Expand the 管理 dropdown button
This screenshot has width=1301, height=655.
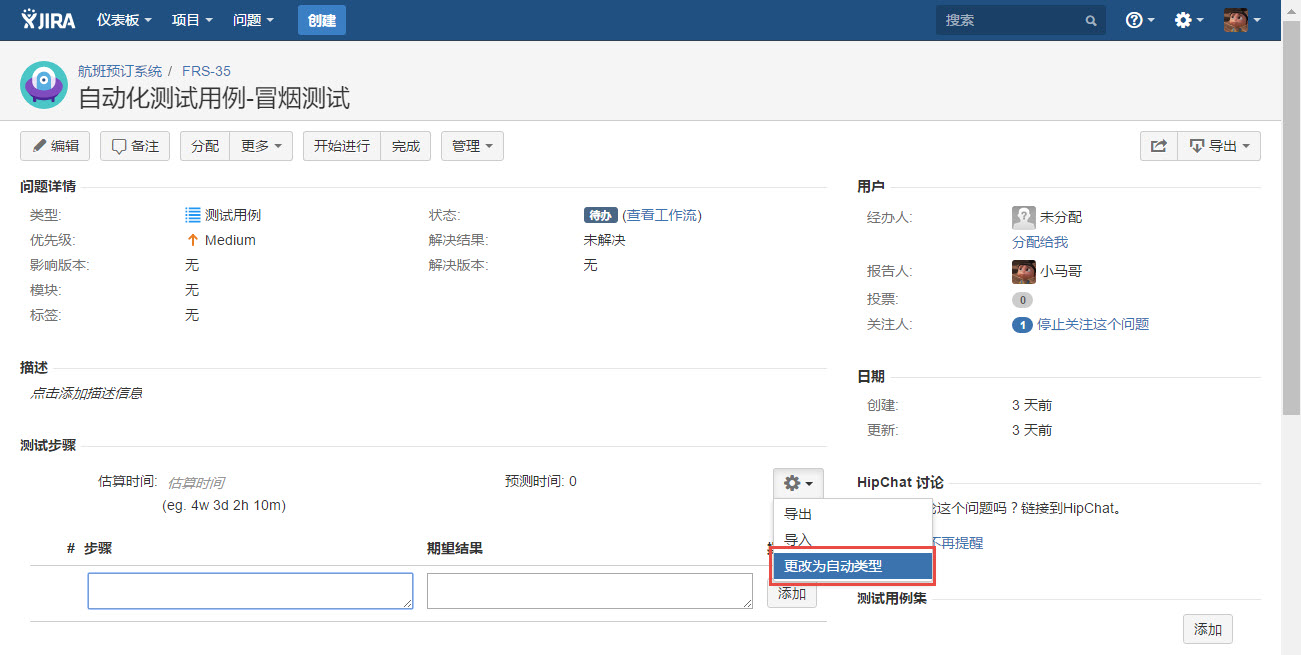[x=472, y=146]
